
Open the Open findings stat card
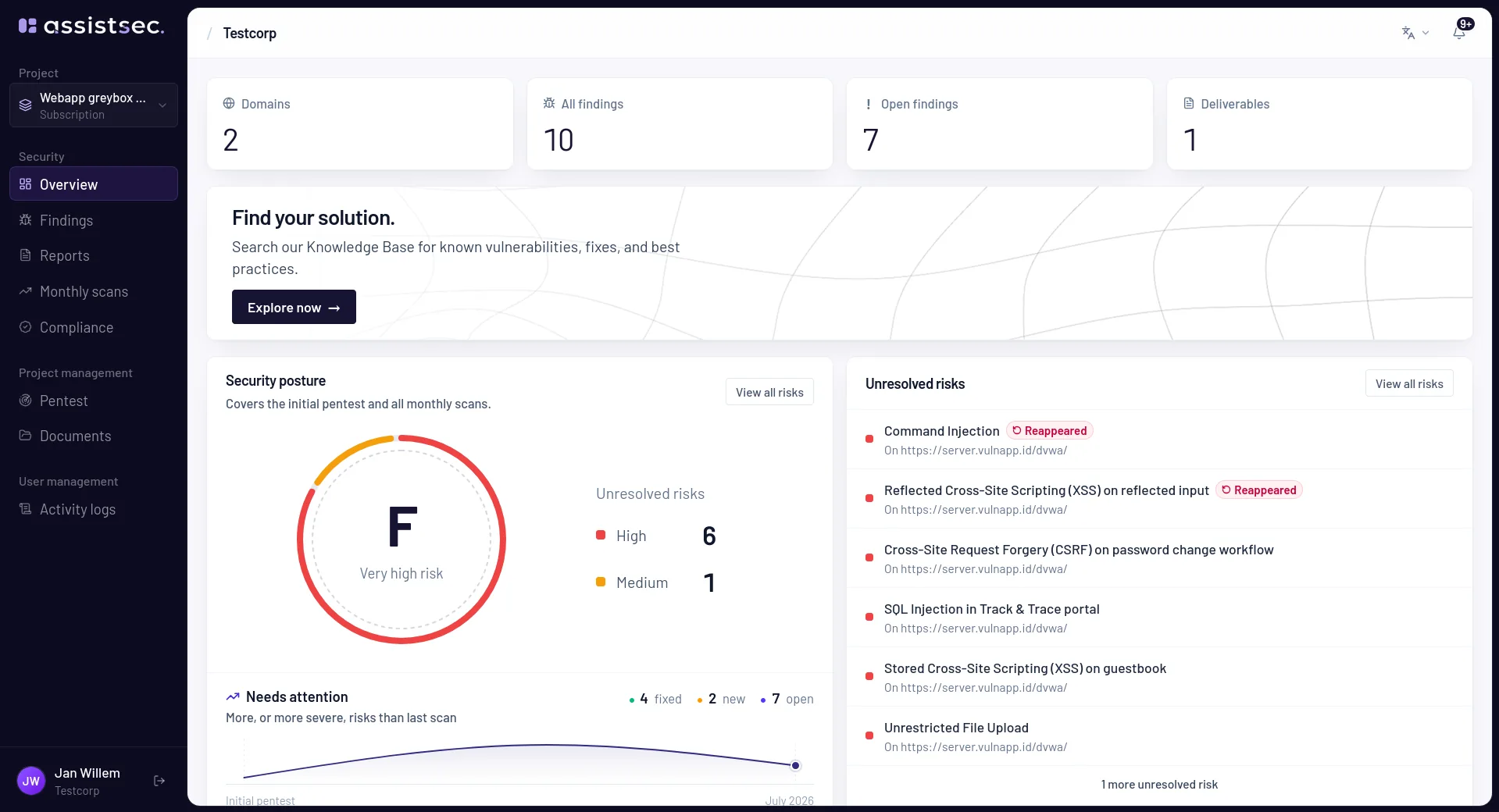(x=1000, y=123)
